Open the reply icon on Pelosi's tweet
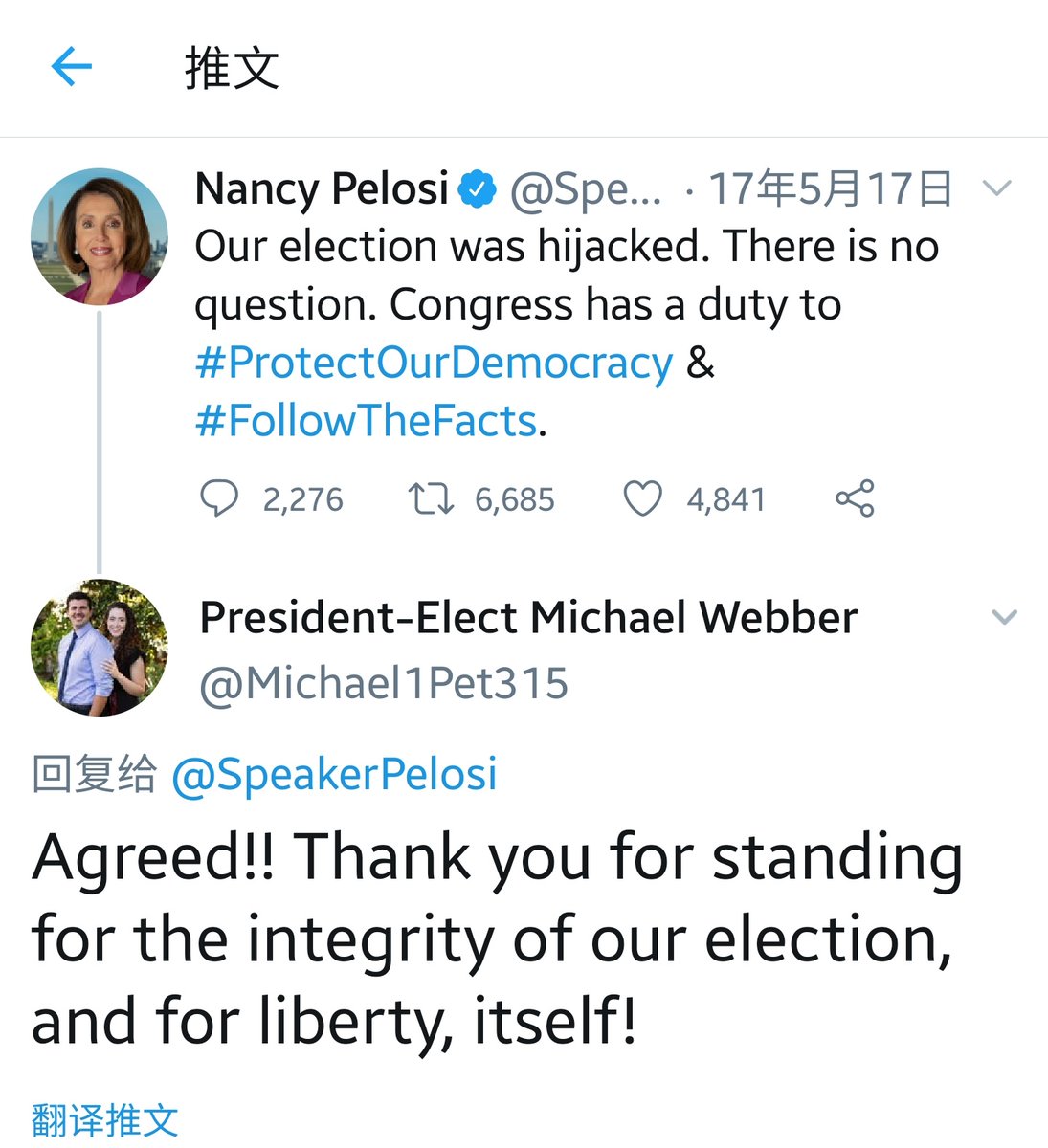1048x1148 pixels. tap(219, 498)
